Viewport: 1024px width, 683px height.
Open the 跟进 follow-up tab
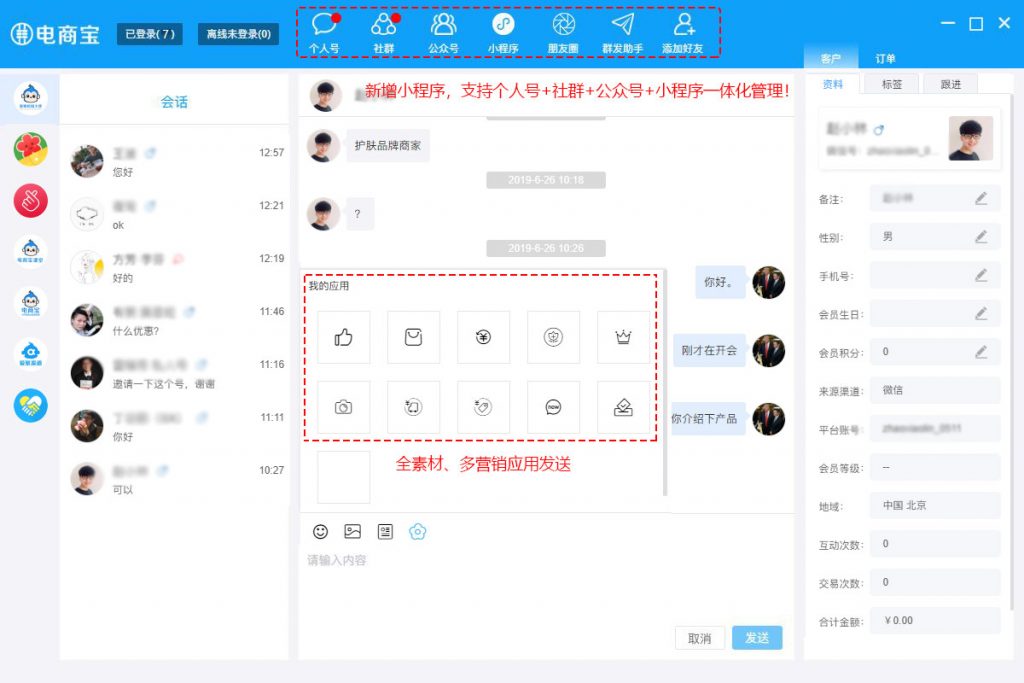tap(951, 84)
